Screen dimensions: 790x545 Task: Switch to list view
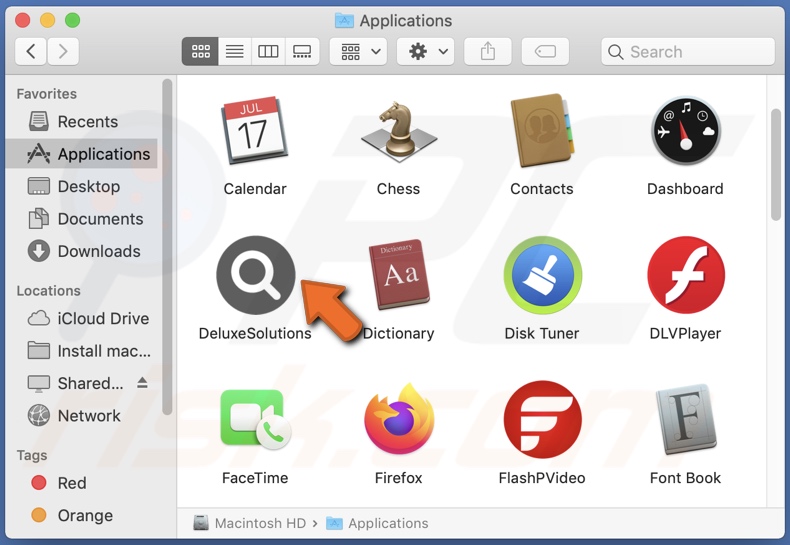click(x=234, y=51)
